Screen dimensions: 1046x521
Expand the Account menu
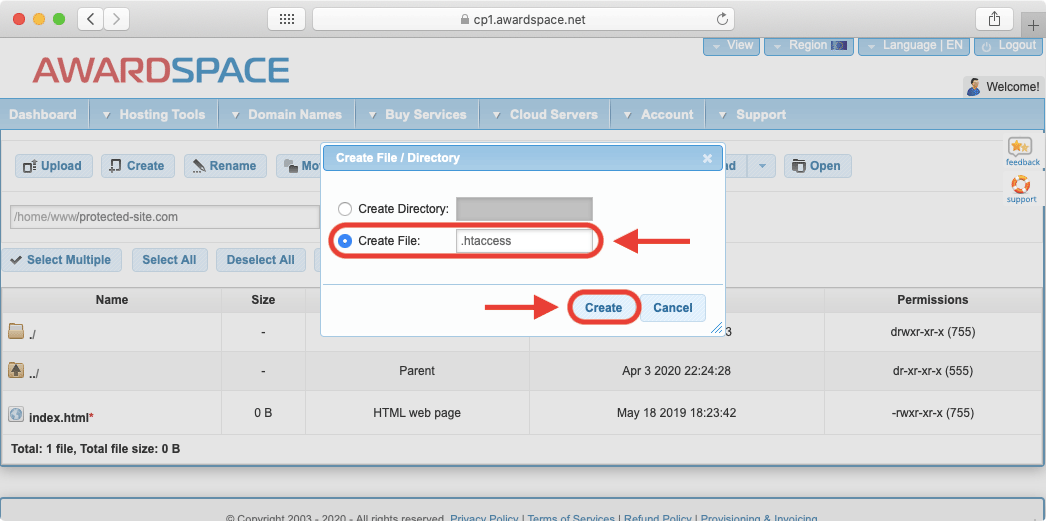(x=658, y=115)
